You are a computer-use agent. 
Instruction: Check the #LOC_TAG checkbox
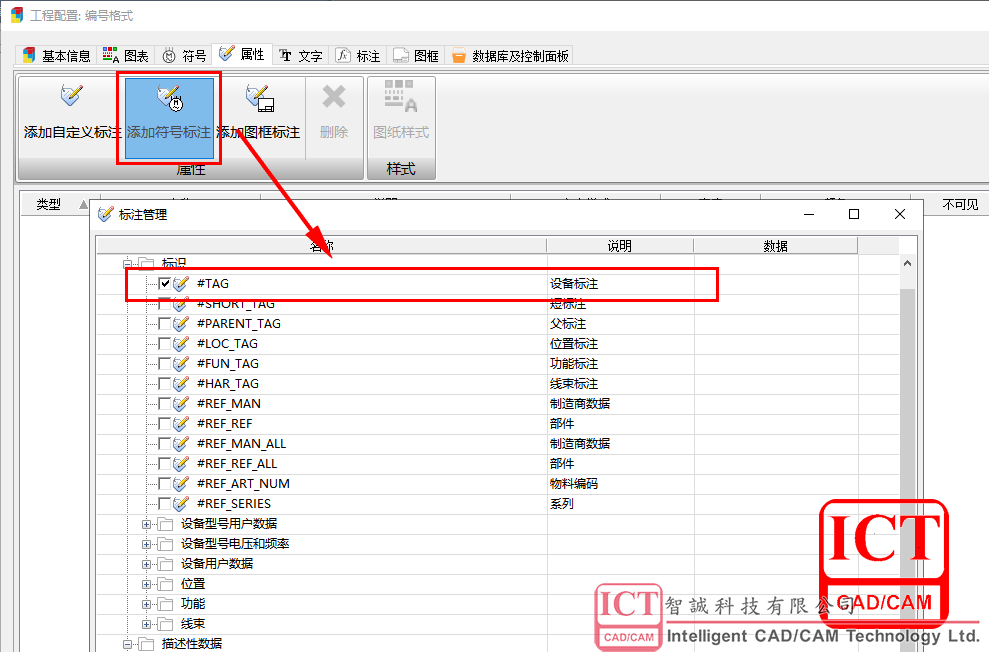[164, 344]
